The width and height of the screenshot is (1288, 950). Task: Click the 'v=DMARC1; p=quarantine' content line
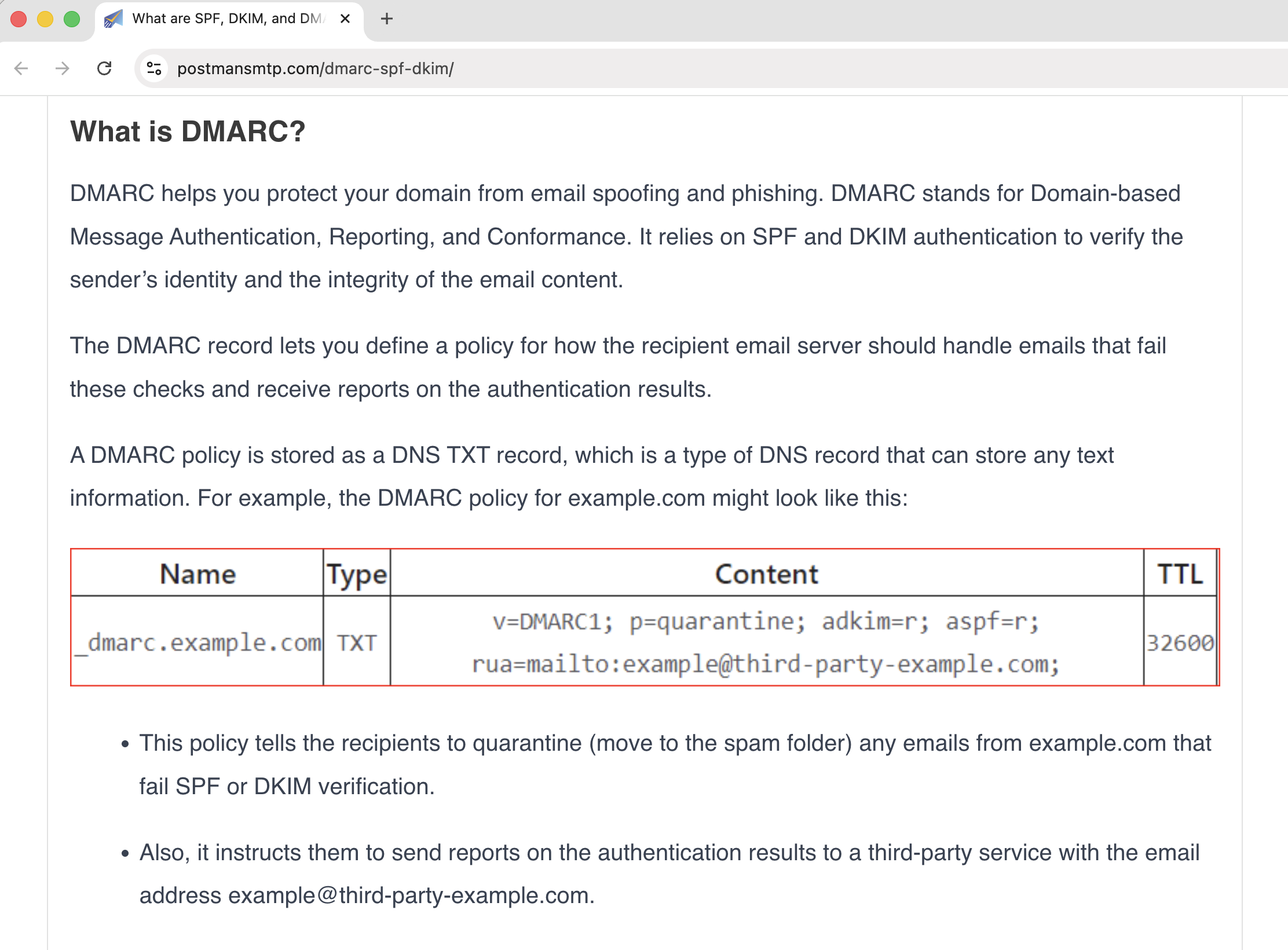coord(766,622)
